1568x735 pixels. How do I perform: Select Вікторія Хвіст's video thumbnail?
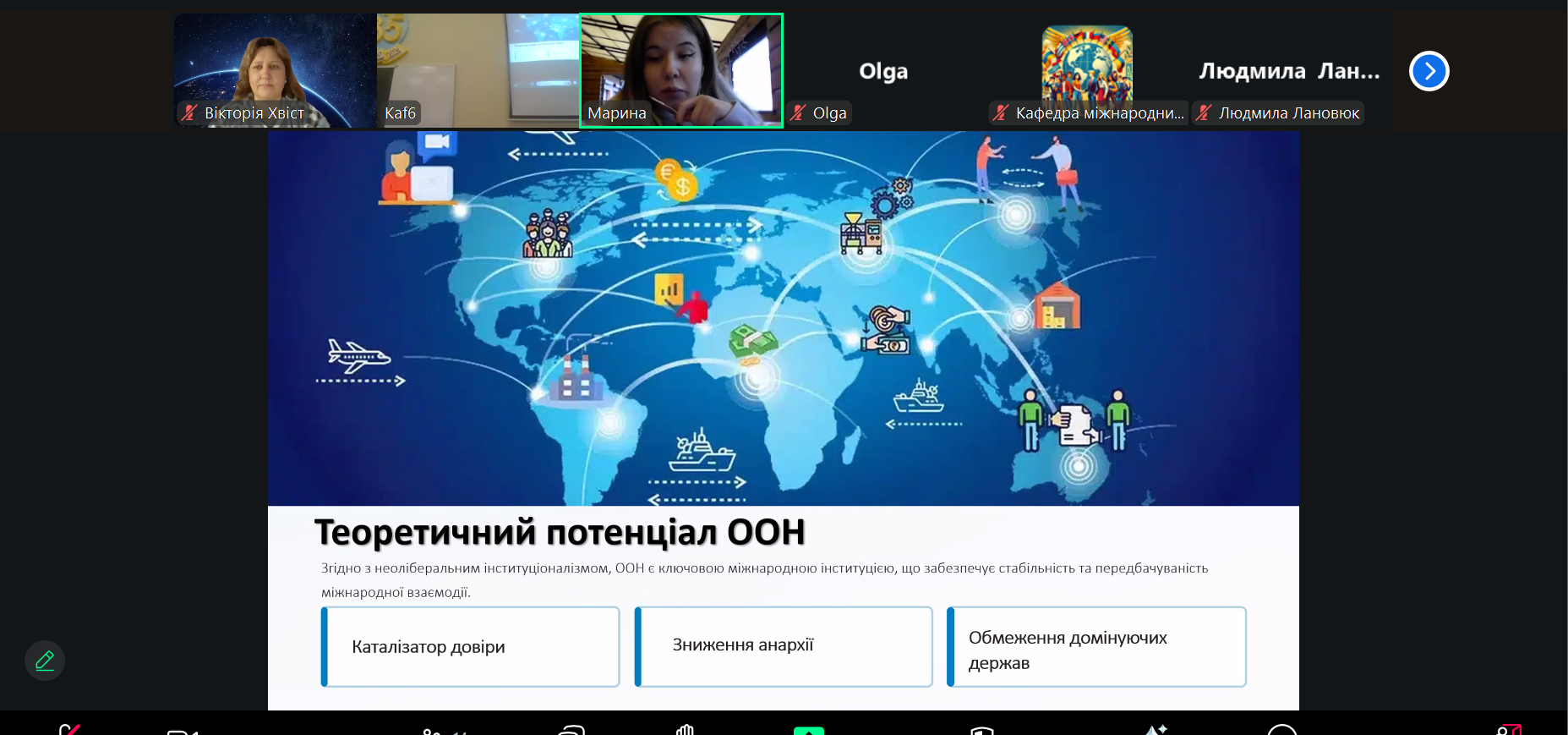[x=275, y=70]
